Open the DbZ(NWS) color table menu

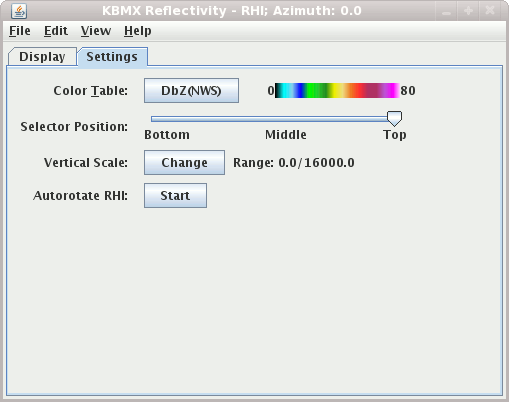191,91
